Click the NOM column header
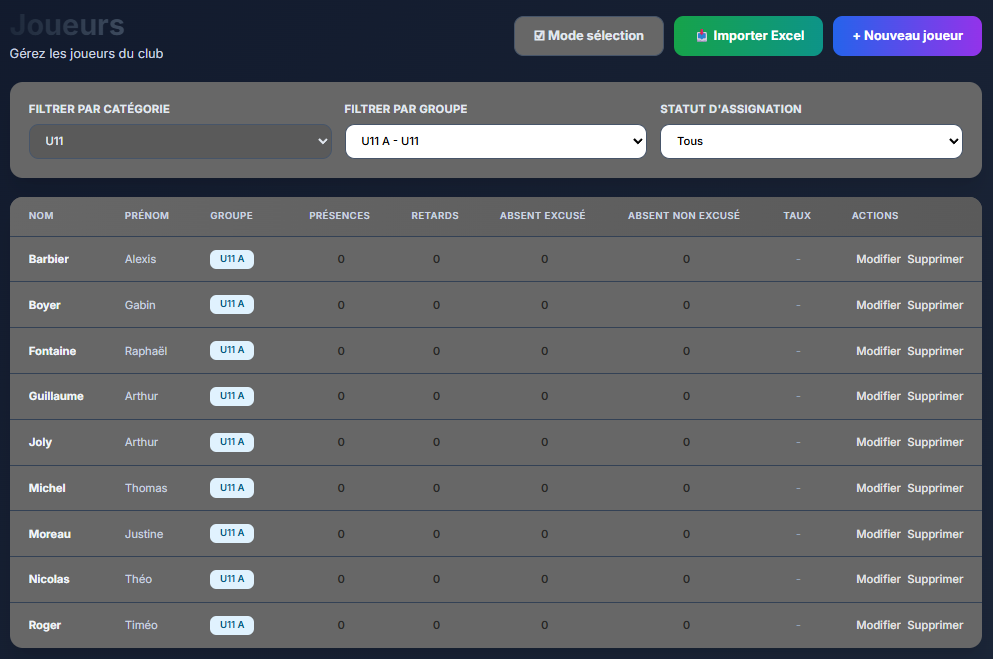The height and width of the screenshot is (659, 993). click(40, 215)
